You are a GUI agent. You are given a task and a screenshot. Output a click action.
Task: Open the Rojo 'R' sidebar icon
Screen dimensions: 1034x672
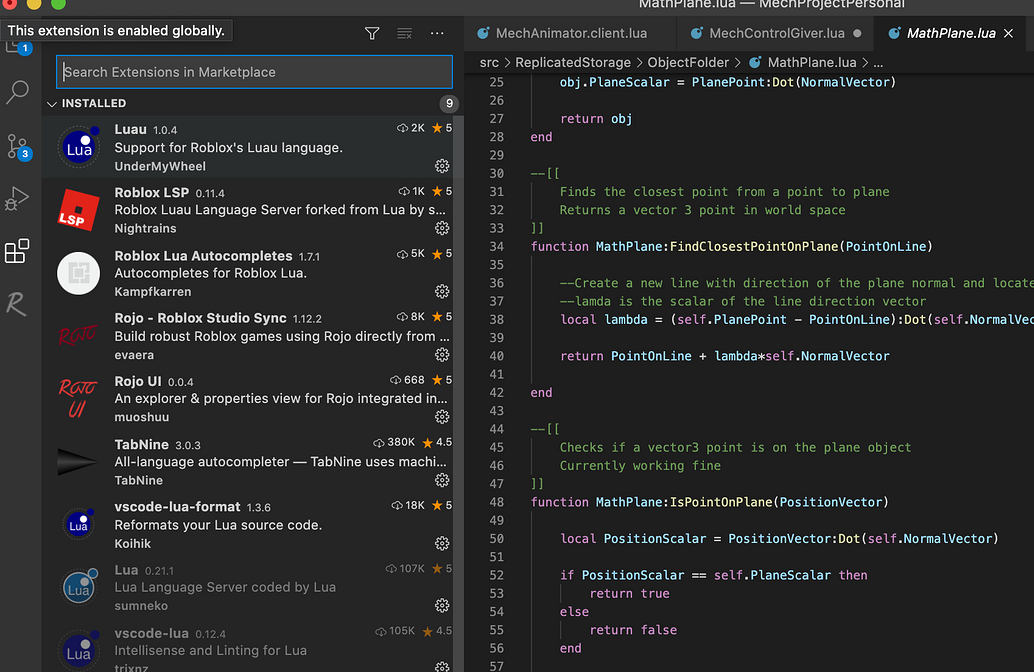[17, 304]
